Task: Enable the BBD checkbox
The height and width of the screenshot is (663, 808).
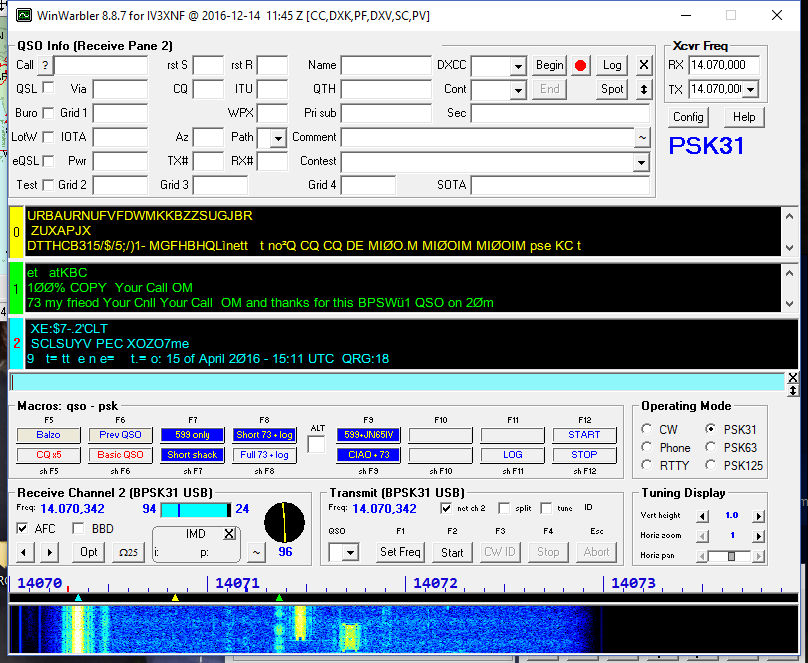Action: tap(78, 529)
